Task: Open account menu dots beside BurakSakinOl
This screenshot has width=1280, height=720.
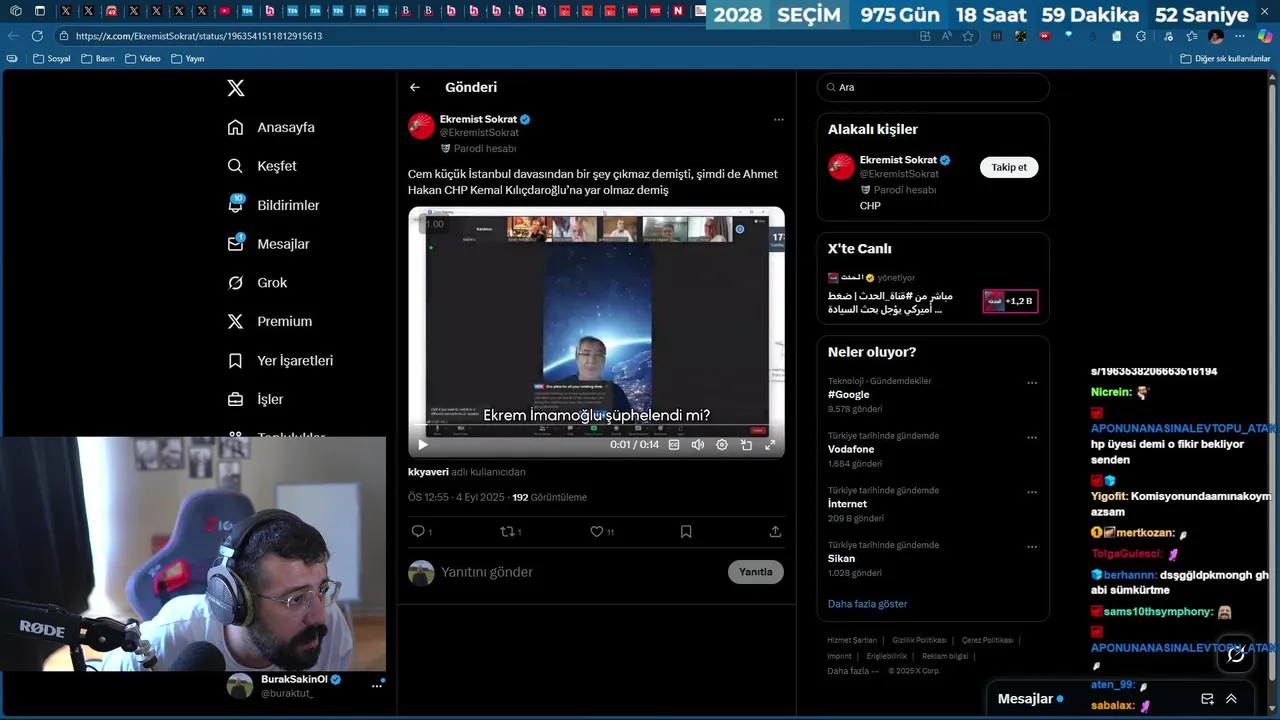Action: click(377, 686)
